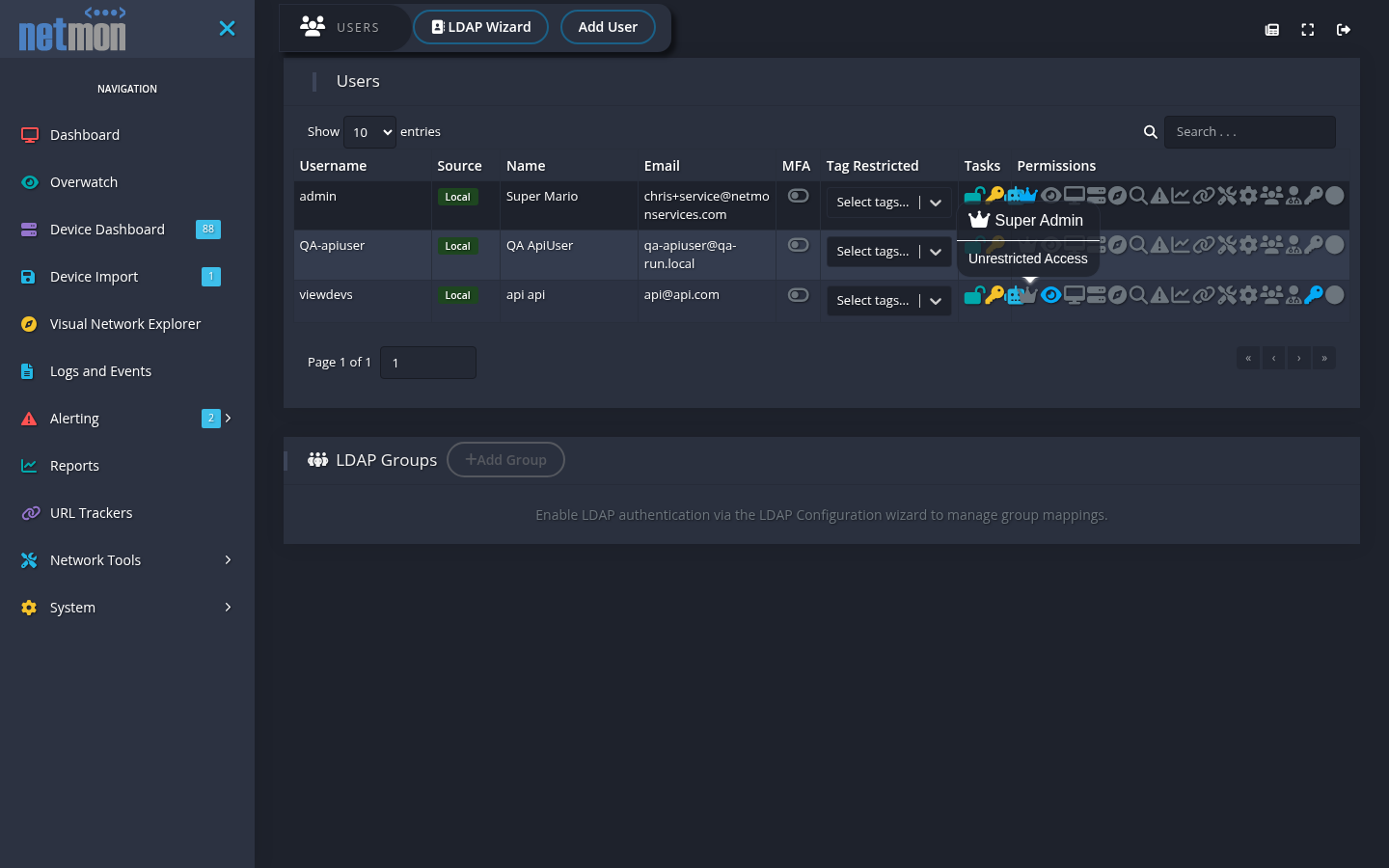Click admin row wrench tools permission icon

pyautogui.click(x=1227, y=196)
